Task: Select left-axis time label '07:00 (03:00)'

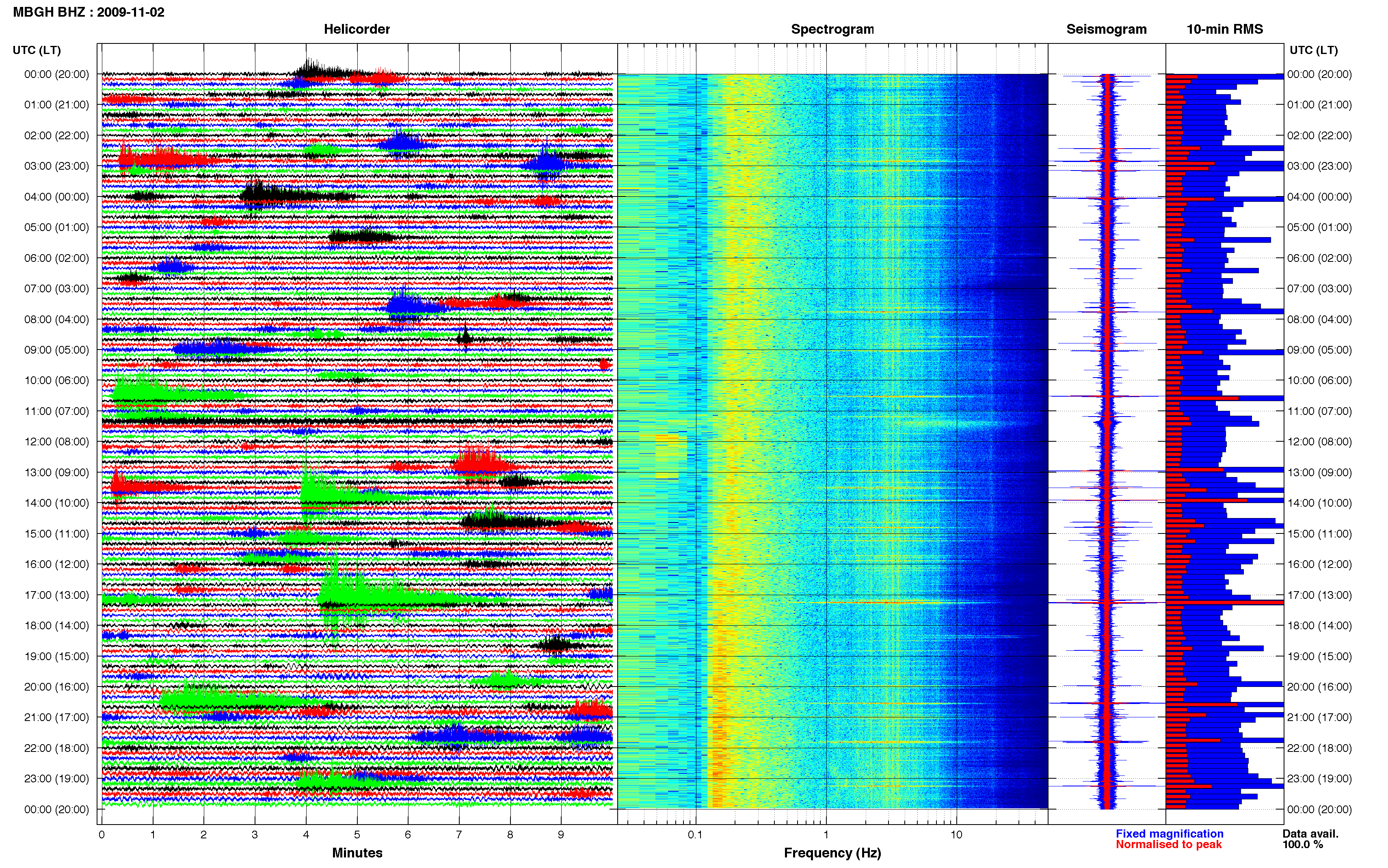Action: point(56,289)
